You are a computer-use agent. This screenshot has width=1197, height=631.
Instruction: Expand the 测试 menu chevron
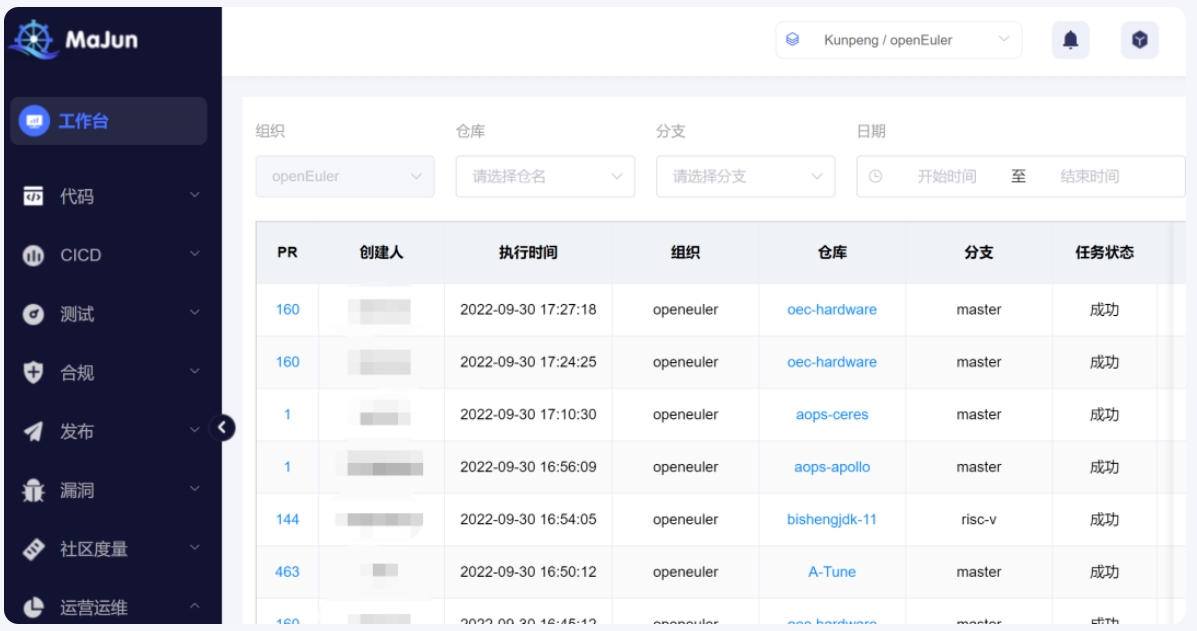pos(195,313)
